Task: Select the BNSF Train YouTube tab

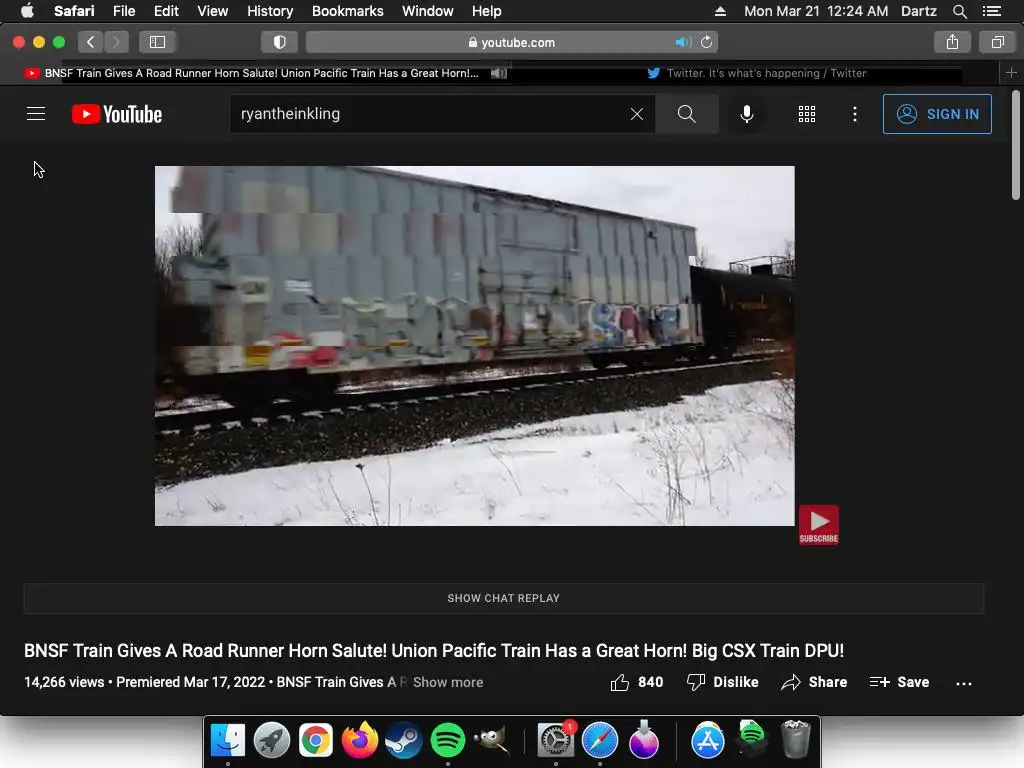Action: pos(261,73)
